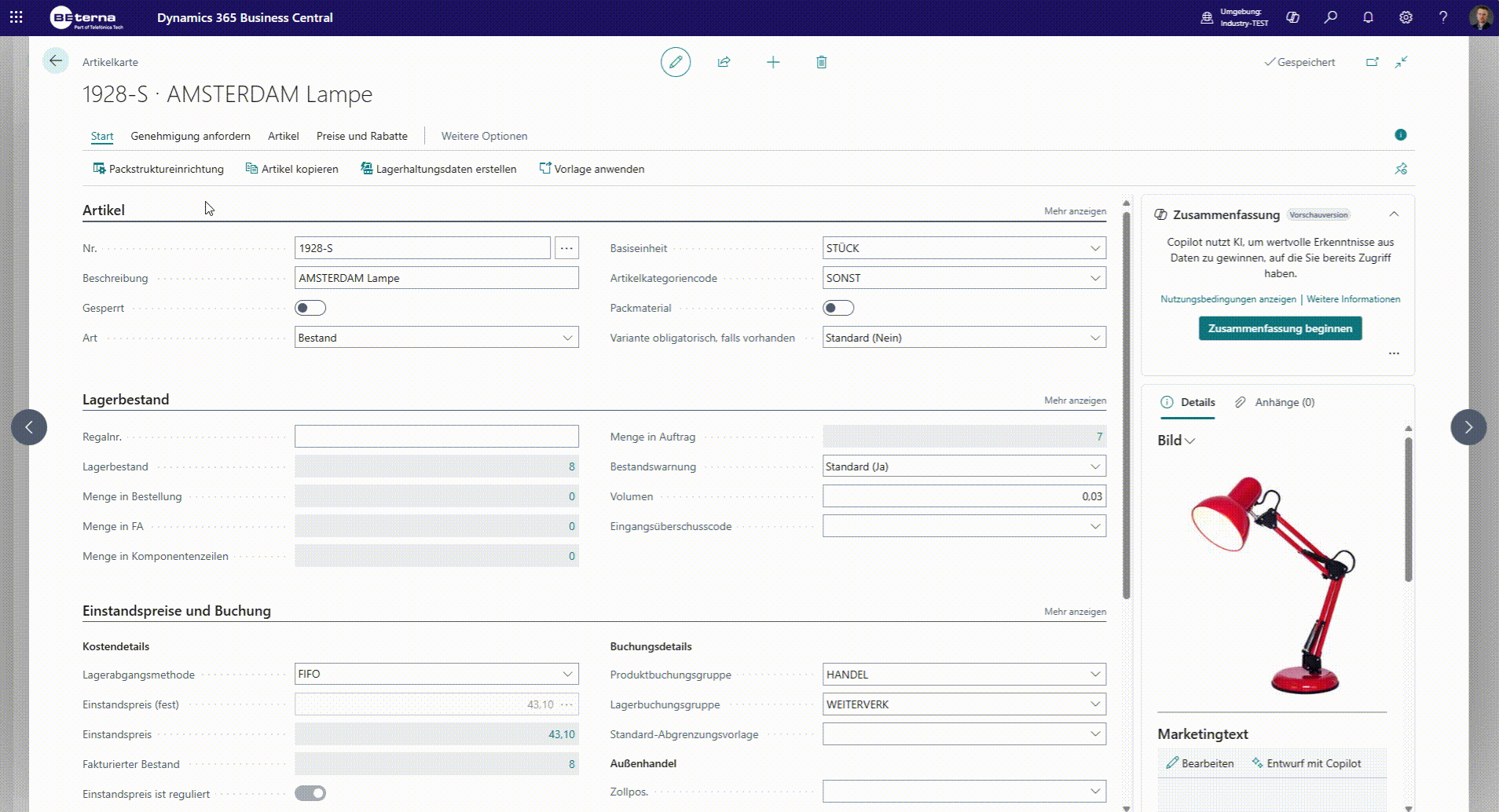Toggle the Packmaterial switch
The width and height of the screenshot is (1499, 812).
click(x=838, y=308)
